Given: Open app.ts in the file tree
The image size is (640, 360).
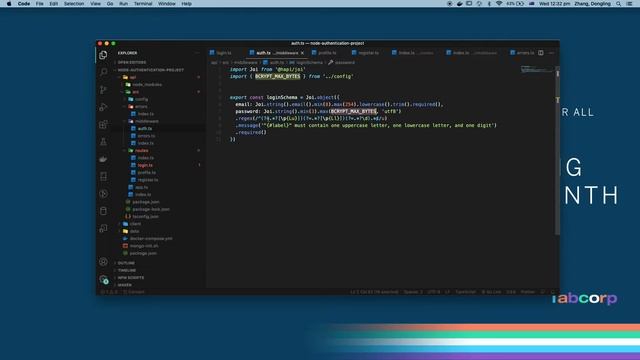Looking at the screenshot, I should point(141,187).
